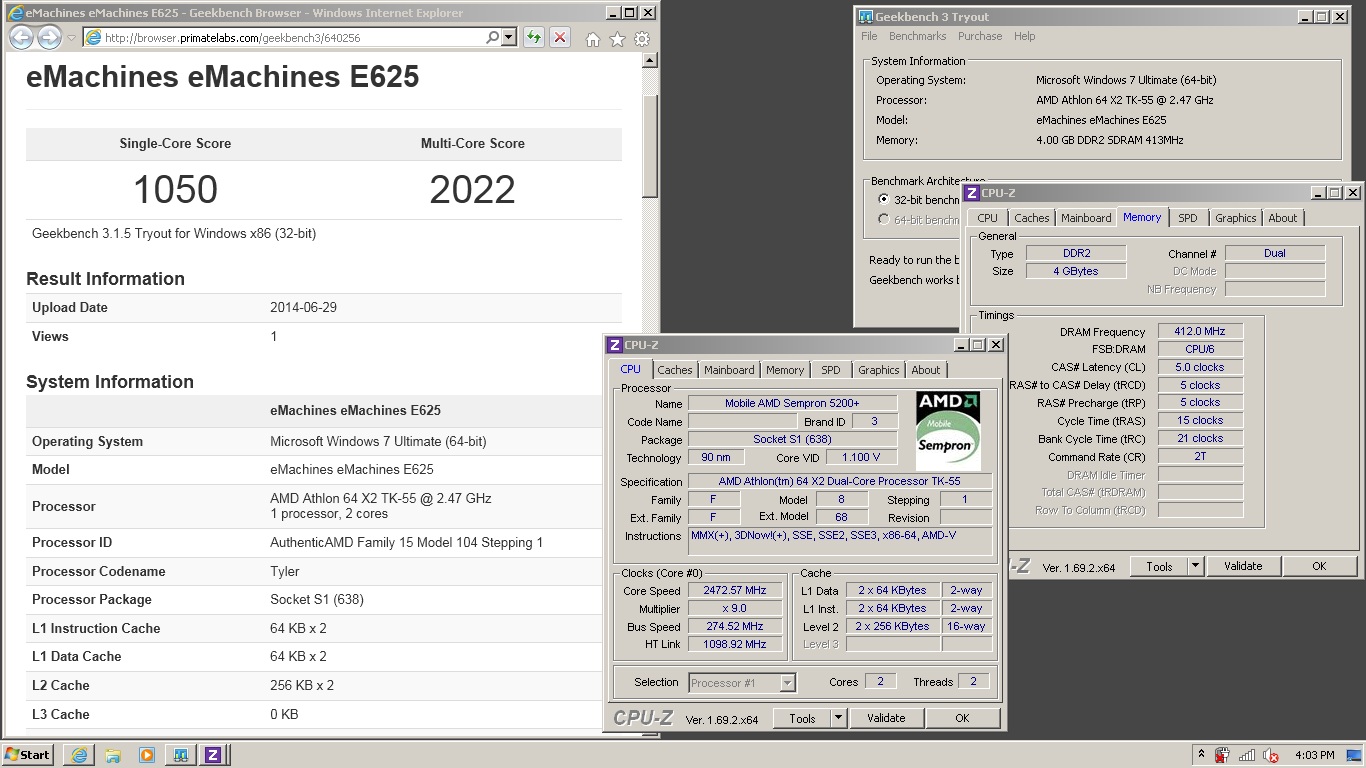Click Validate in the front CPU-Z window
The image size is (1366, 768).
pos(886,718)
